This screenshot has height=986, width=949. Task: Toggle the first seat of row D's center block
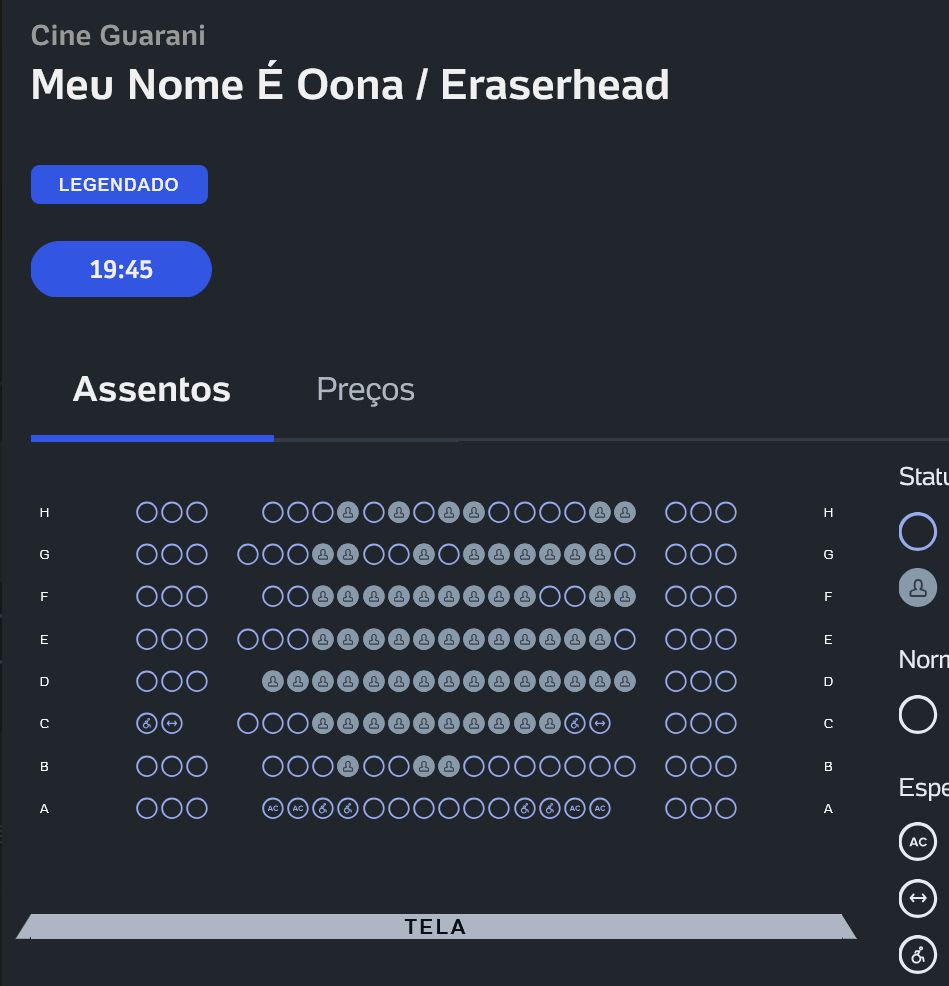[x=272, y=681]
